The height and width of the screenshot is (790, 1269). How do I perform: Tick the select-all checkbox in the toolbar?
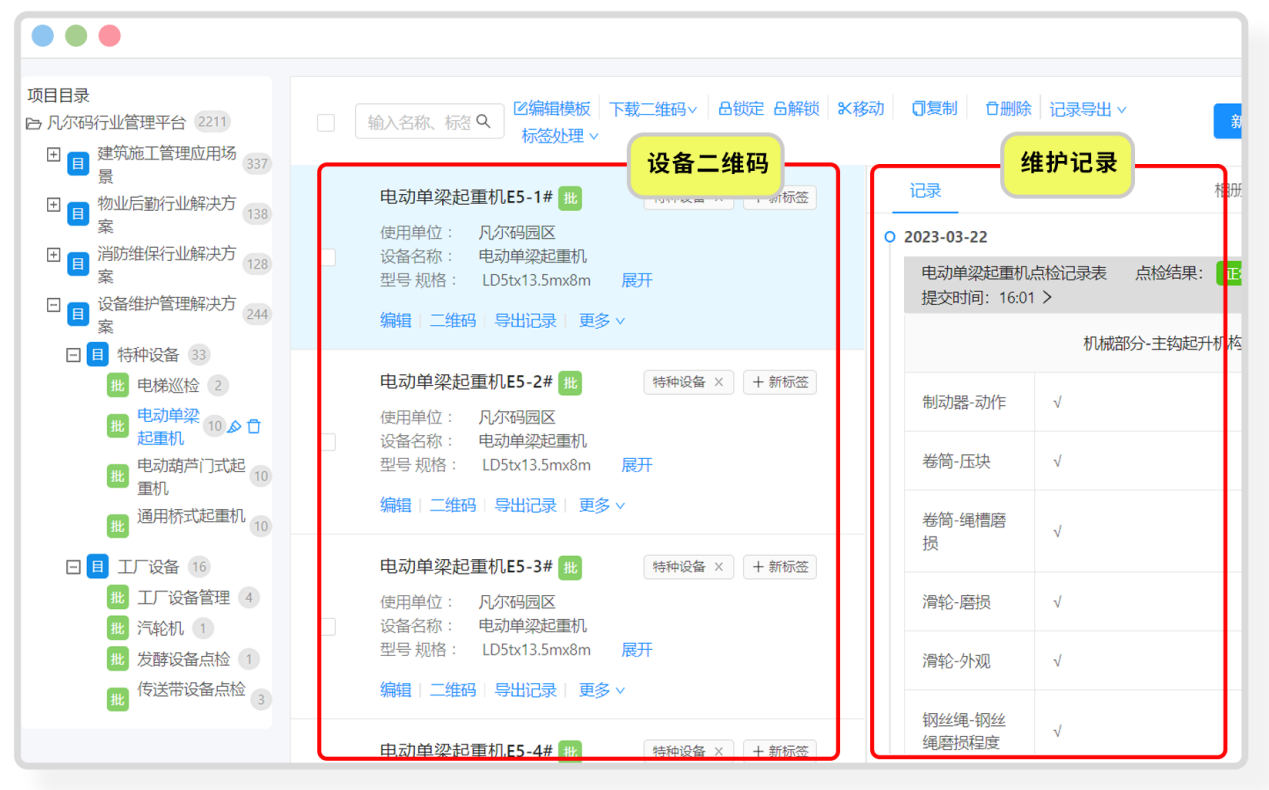tap(325, 120)
